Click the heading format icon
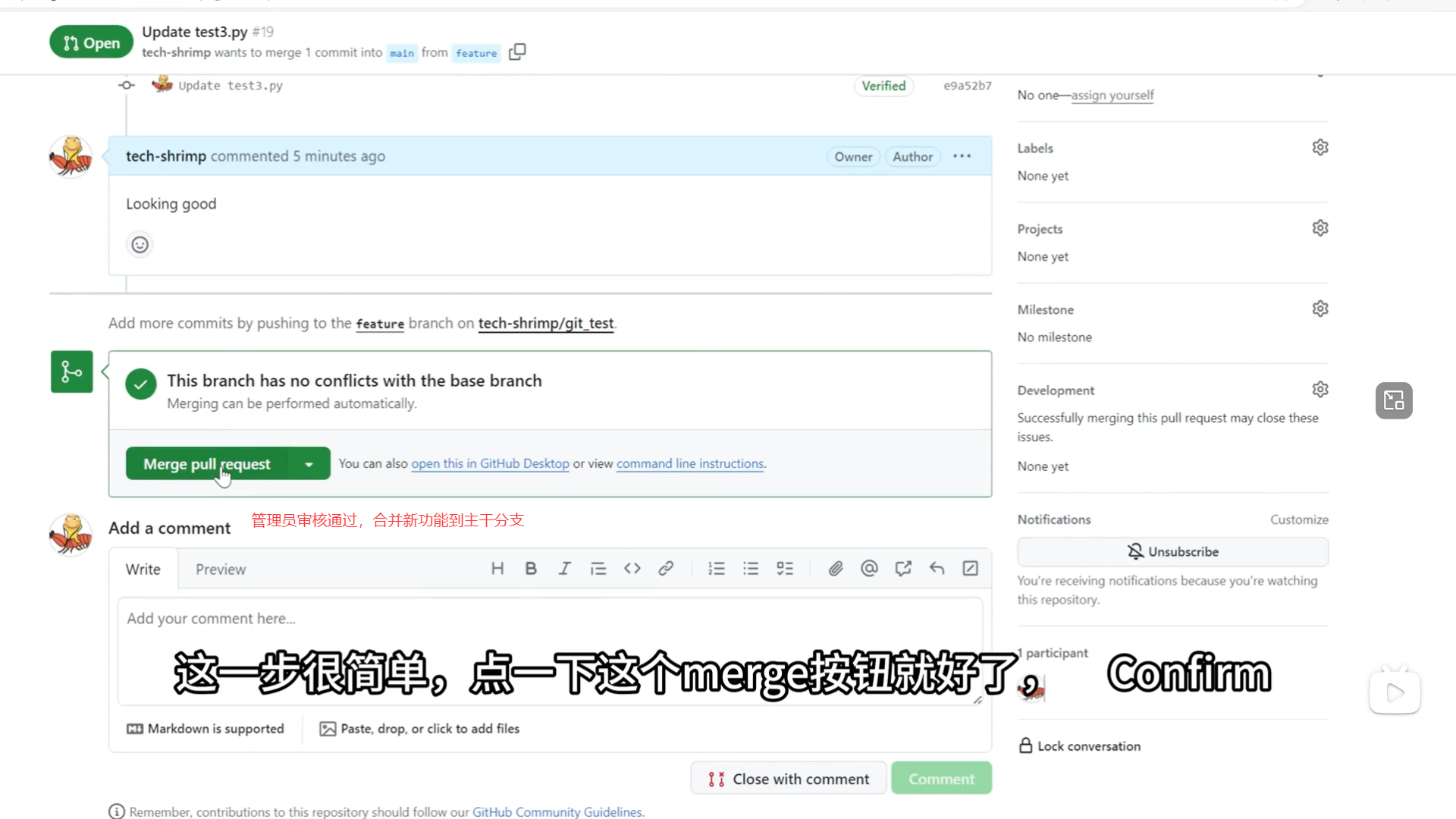Viewport: 1456px width, 819px height. tap(497, 569)
